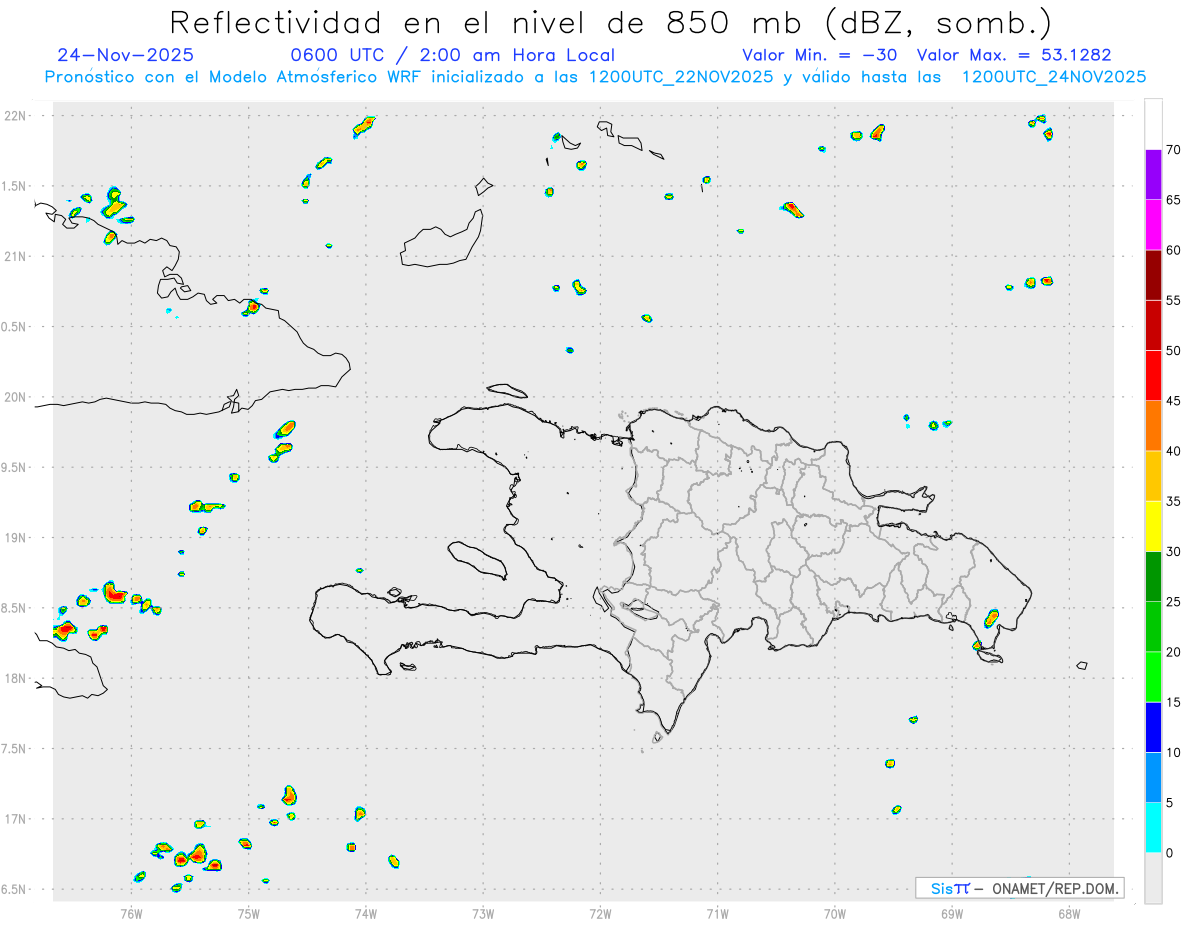Pick the dark green 25–30 dBZ colorbar segment

pos(1153,577)
